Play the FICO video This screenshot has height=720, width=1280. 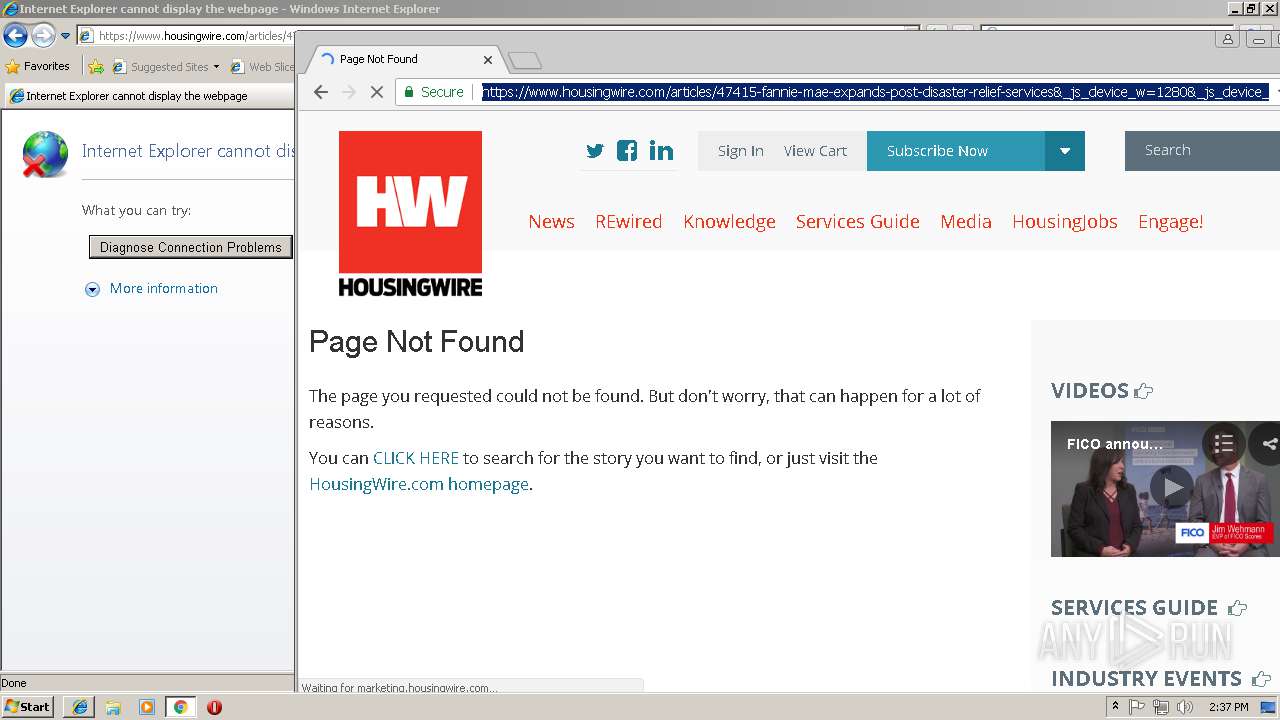pyautogui.click(x=1171, y=488)
